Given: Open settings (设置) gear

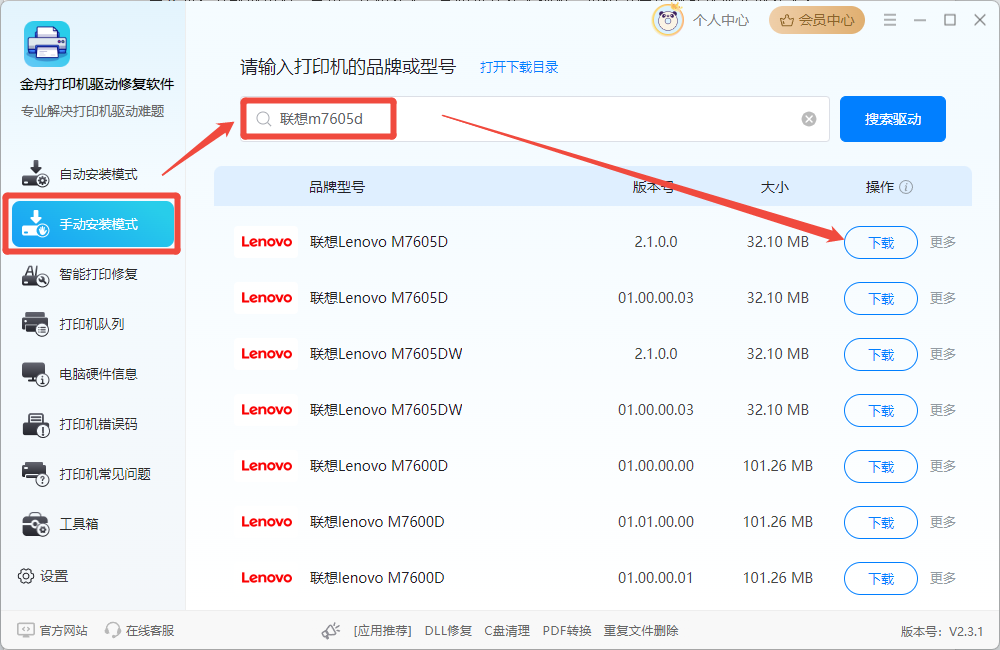Looking at the screenshot, I should point(43,576).
